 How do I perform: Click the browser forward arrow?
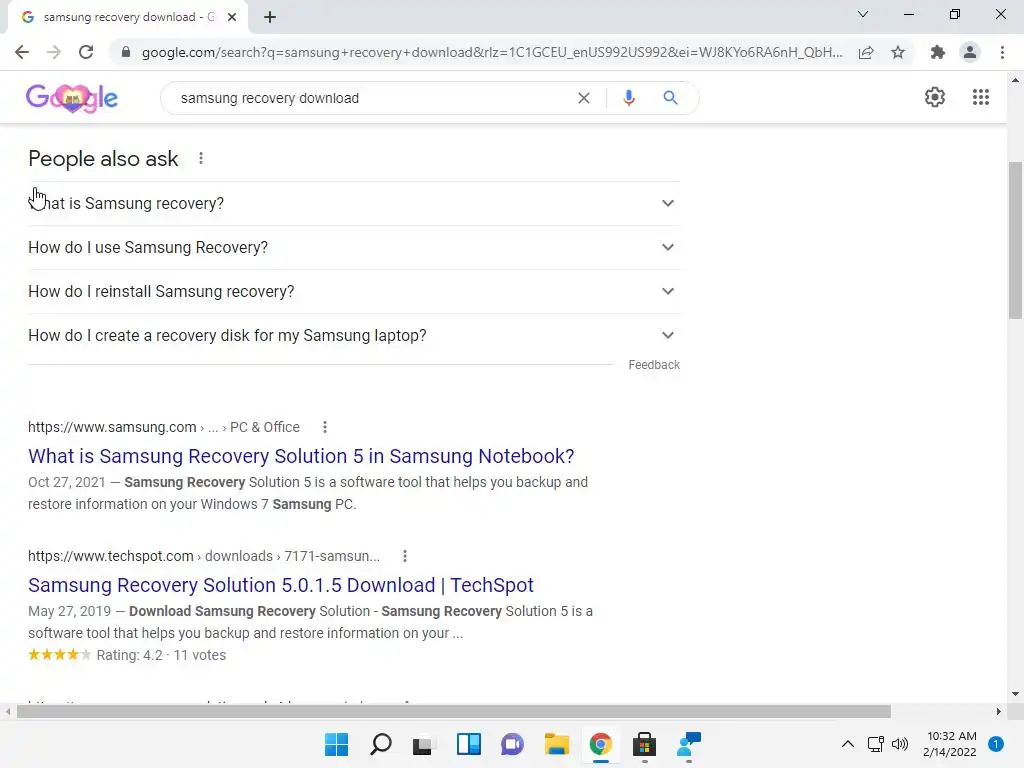[x=54, y=52]
